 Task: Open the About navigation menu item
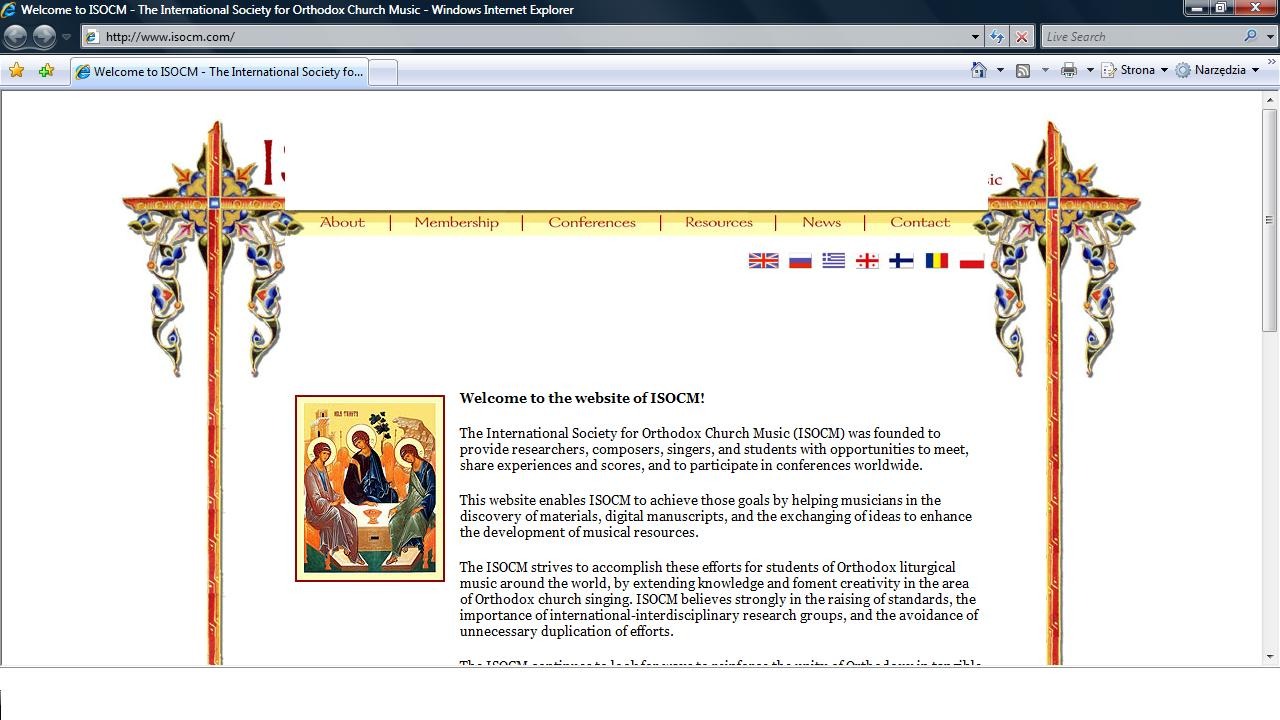[342, 222]
